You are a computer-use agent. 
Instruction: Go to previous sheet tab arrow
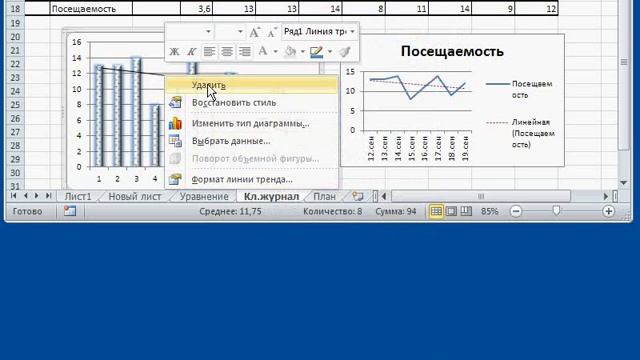[25, 196]
